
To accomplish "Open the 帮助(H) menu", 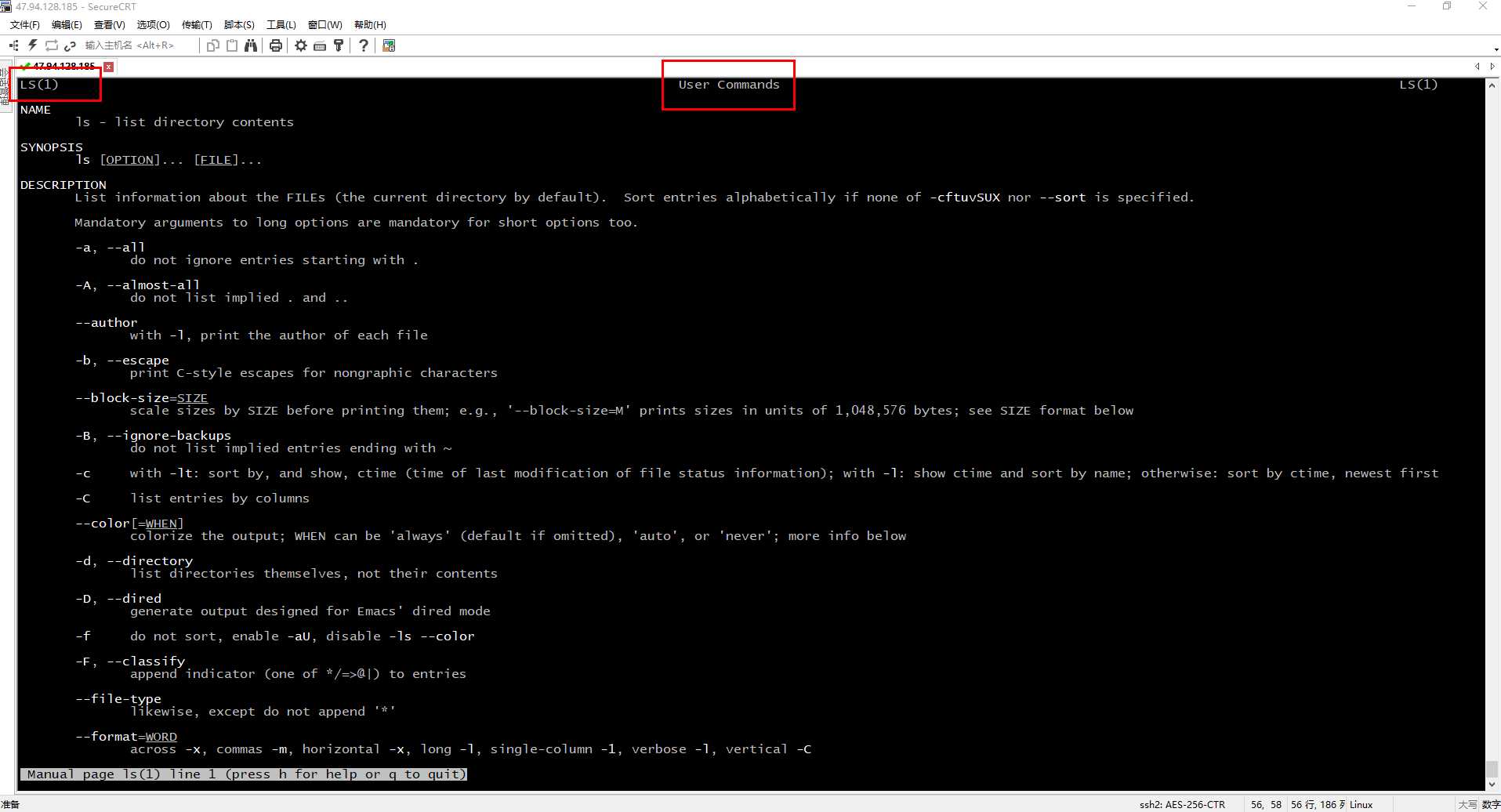I will 370,25.
